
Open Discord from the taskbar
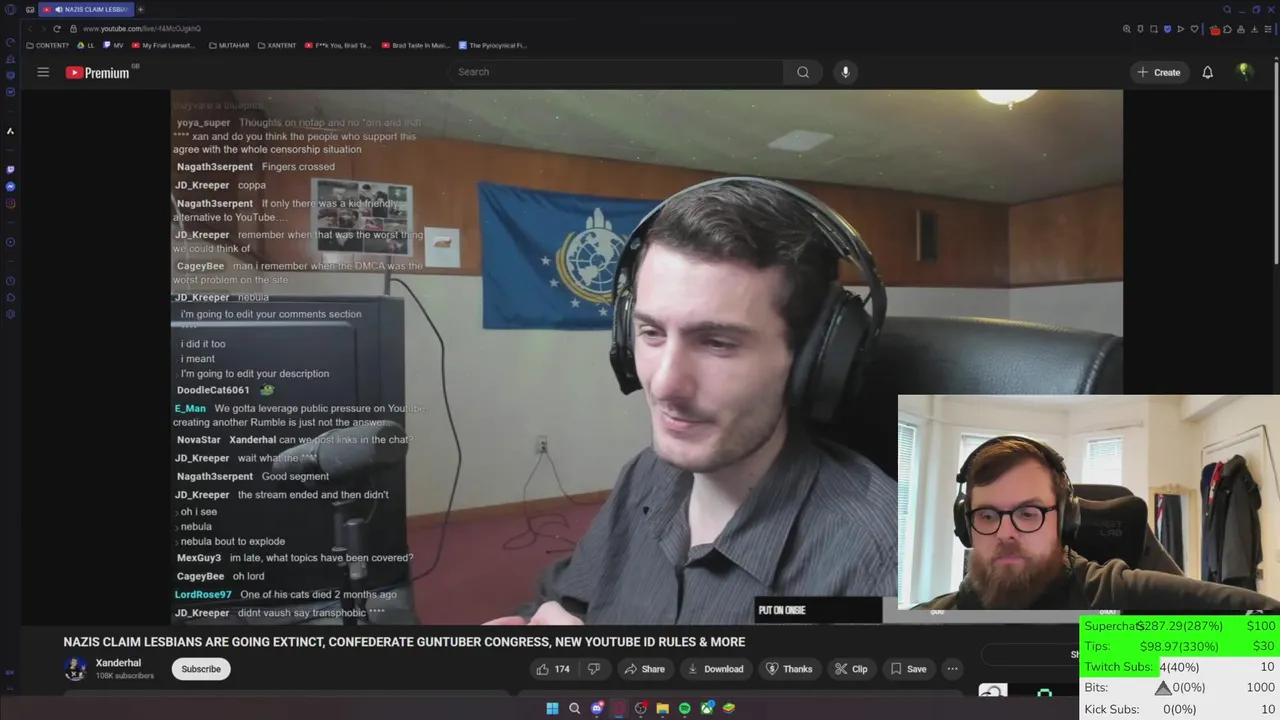597,708
